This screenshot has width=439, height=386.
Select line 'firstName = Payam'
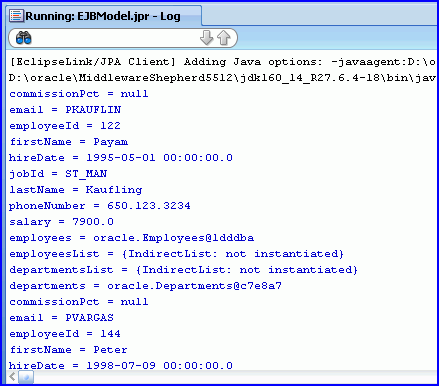pos(68,142)
